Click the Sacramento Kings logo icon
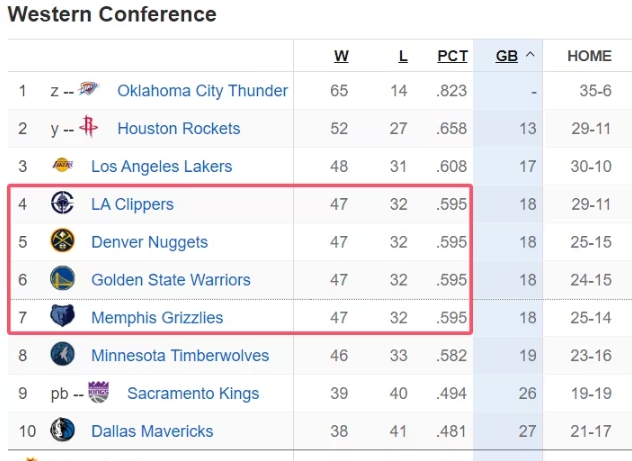Viewport: 632px width, 461px height. click(x=99, y=393)
